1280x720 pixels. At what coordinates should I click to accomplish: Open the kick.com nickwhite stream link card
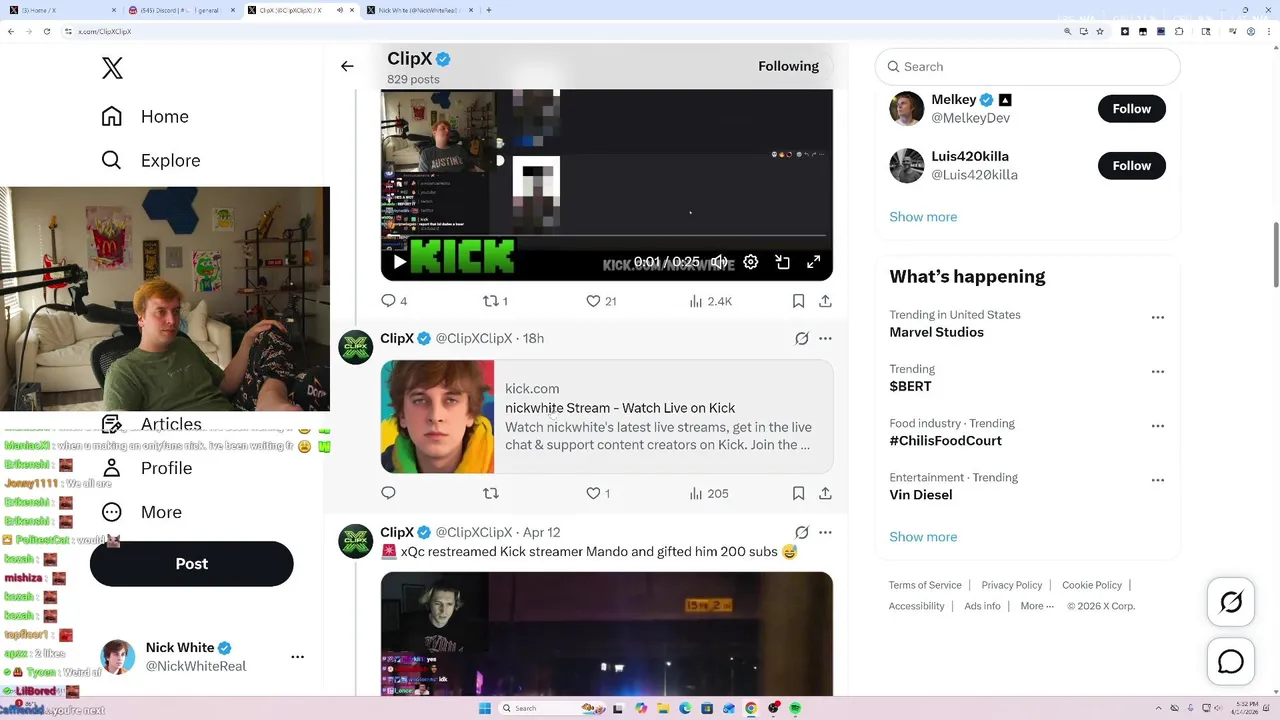607,417
